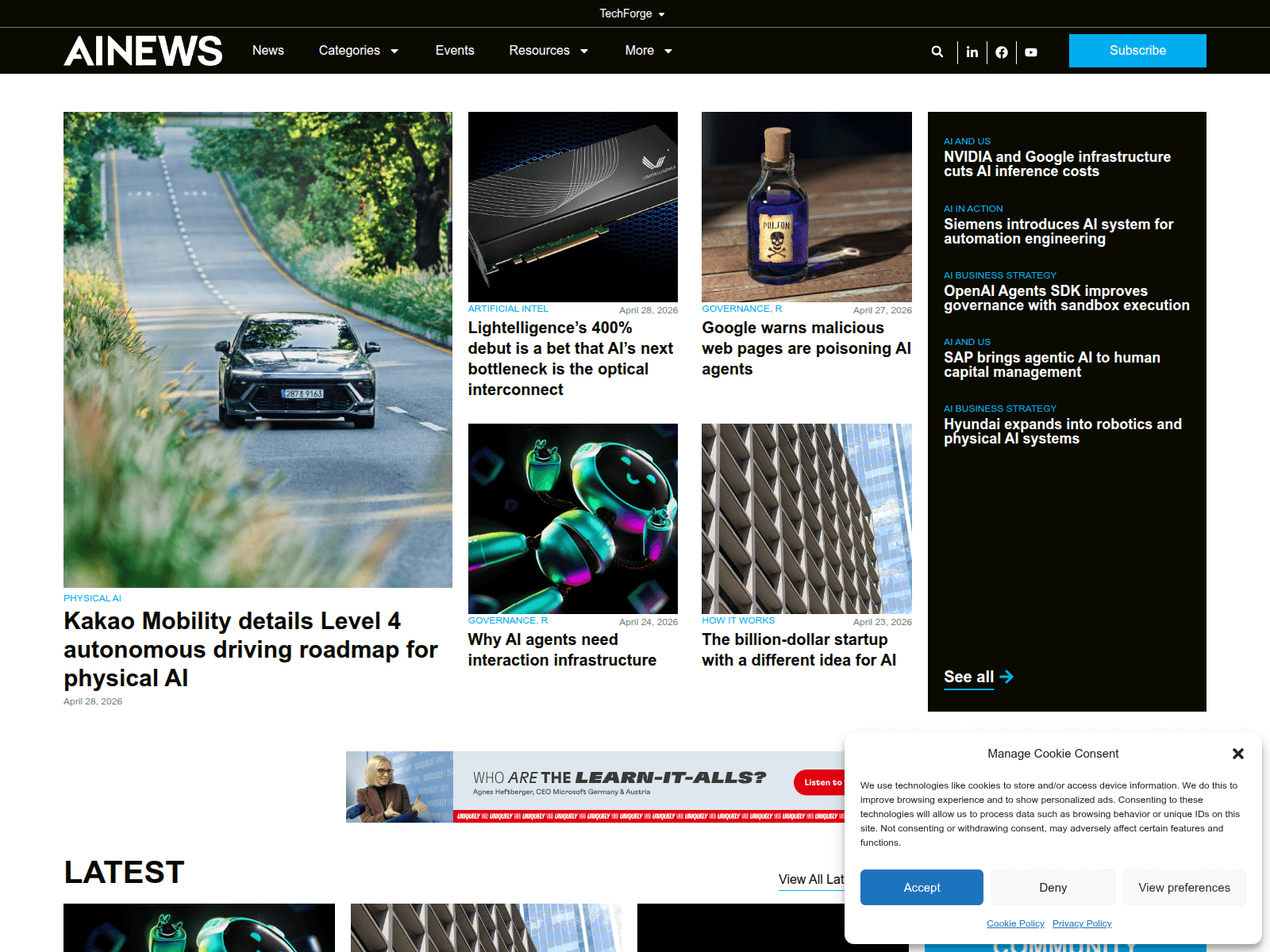Click the ARTIFICIAL INTEL category tag
This screenshot has height=952, width=1270.
pos(508,309)
